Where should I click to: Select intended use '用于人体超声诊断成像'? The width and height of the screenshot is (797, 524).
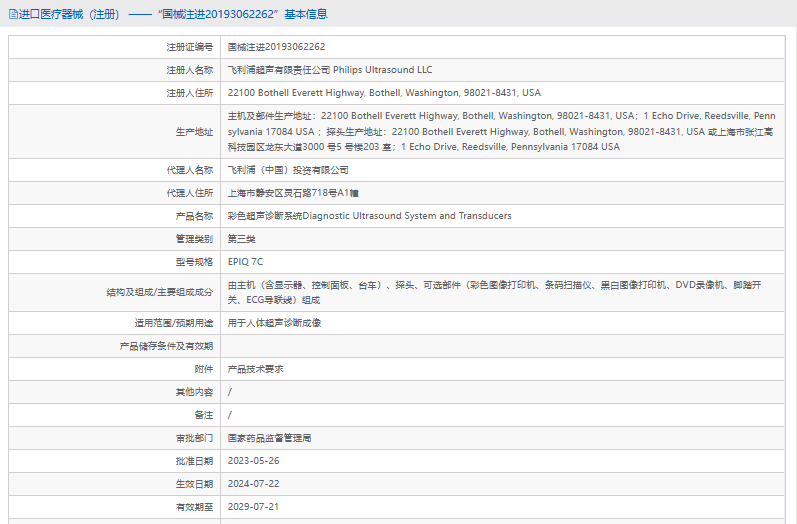[x=274, y=323]
